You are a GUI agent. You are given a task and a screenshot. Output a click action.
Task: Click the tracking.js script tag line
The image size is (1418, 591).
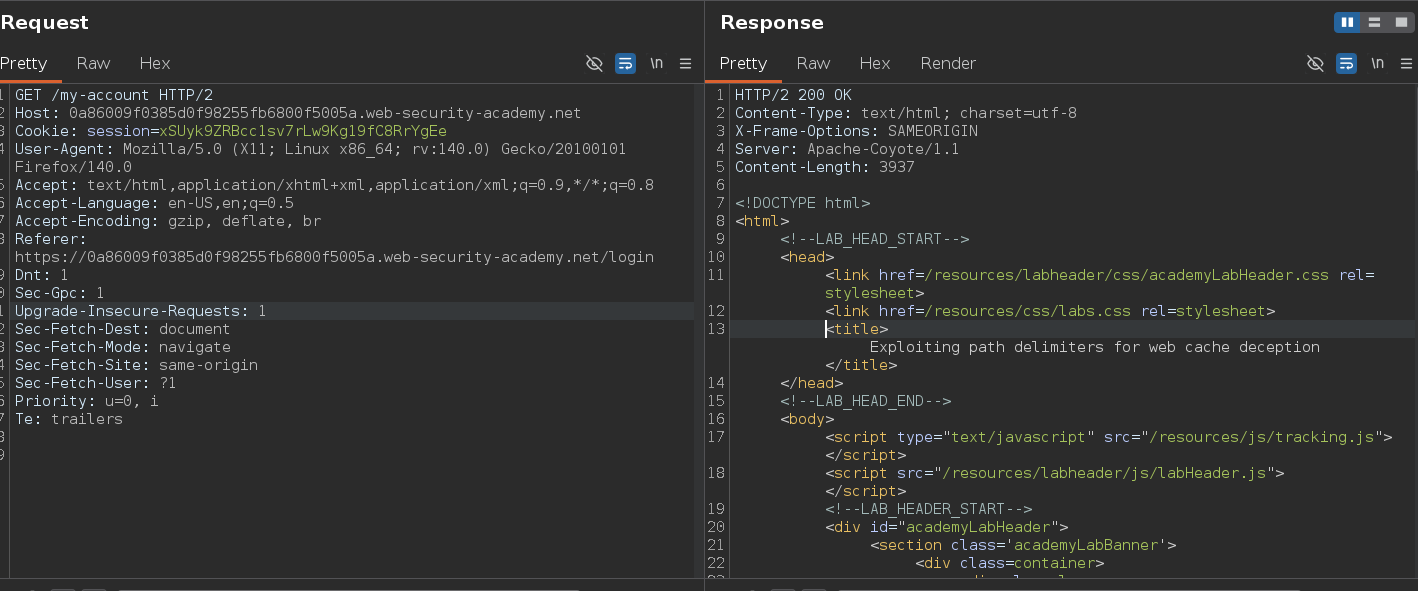tap(1109, 437)
